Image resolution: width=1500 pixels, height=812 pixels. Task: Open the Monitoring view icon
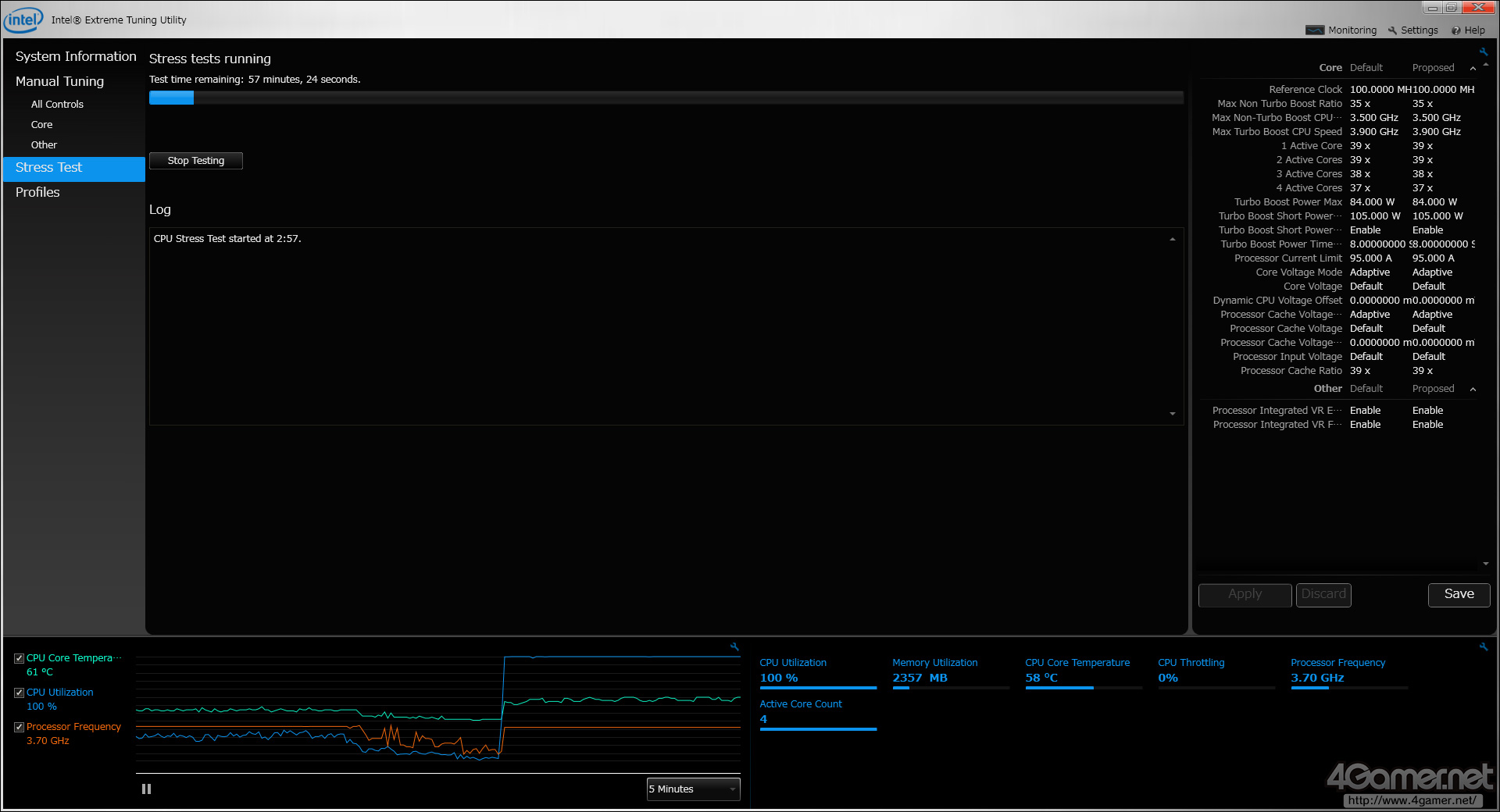tap(1315, 30)
